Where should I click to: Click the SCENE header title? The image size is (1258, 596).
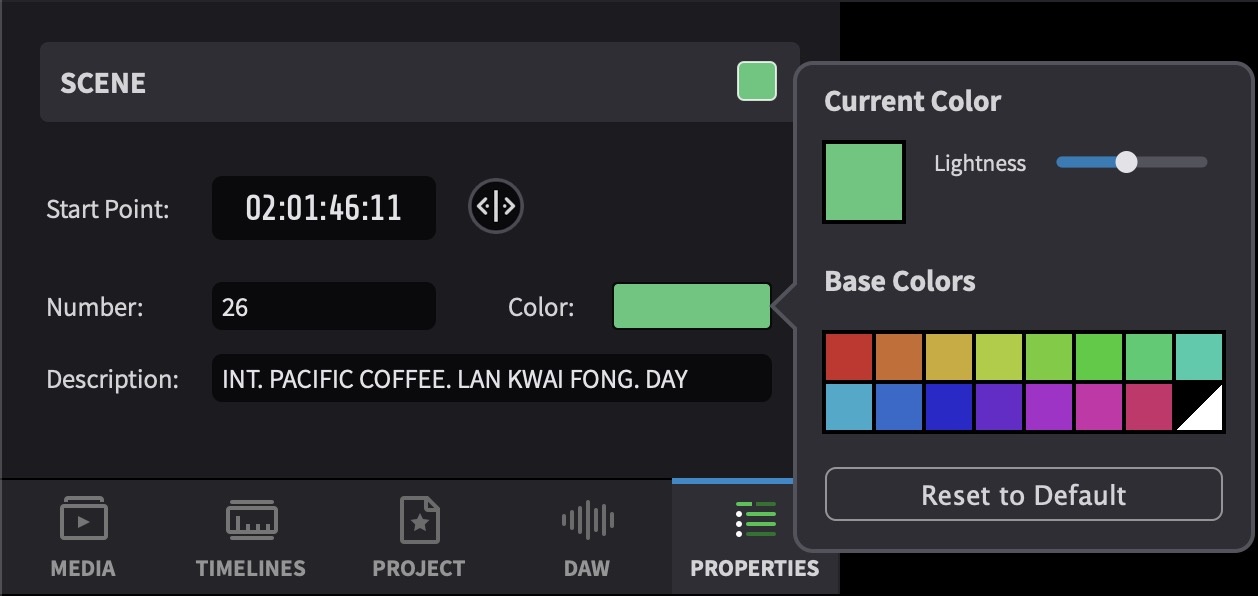click(103, 82)
